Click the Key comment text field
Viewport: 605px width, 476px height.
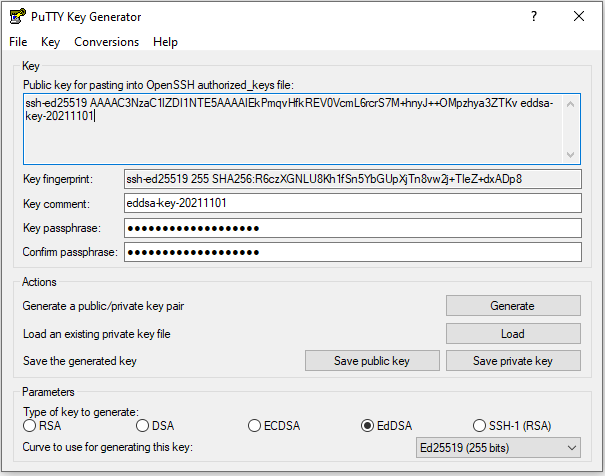point(350,203)
